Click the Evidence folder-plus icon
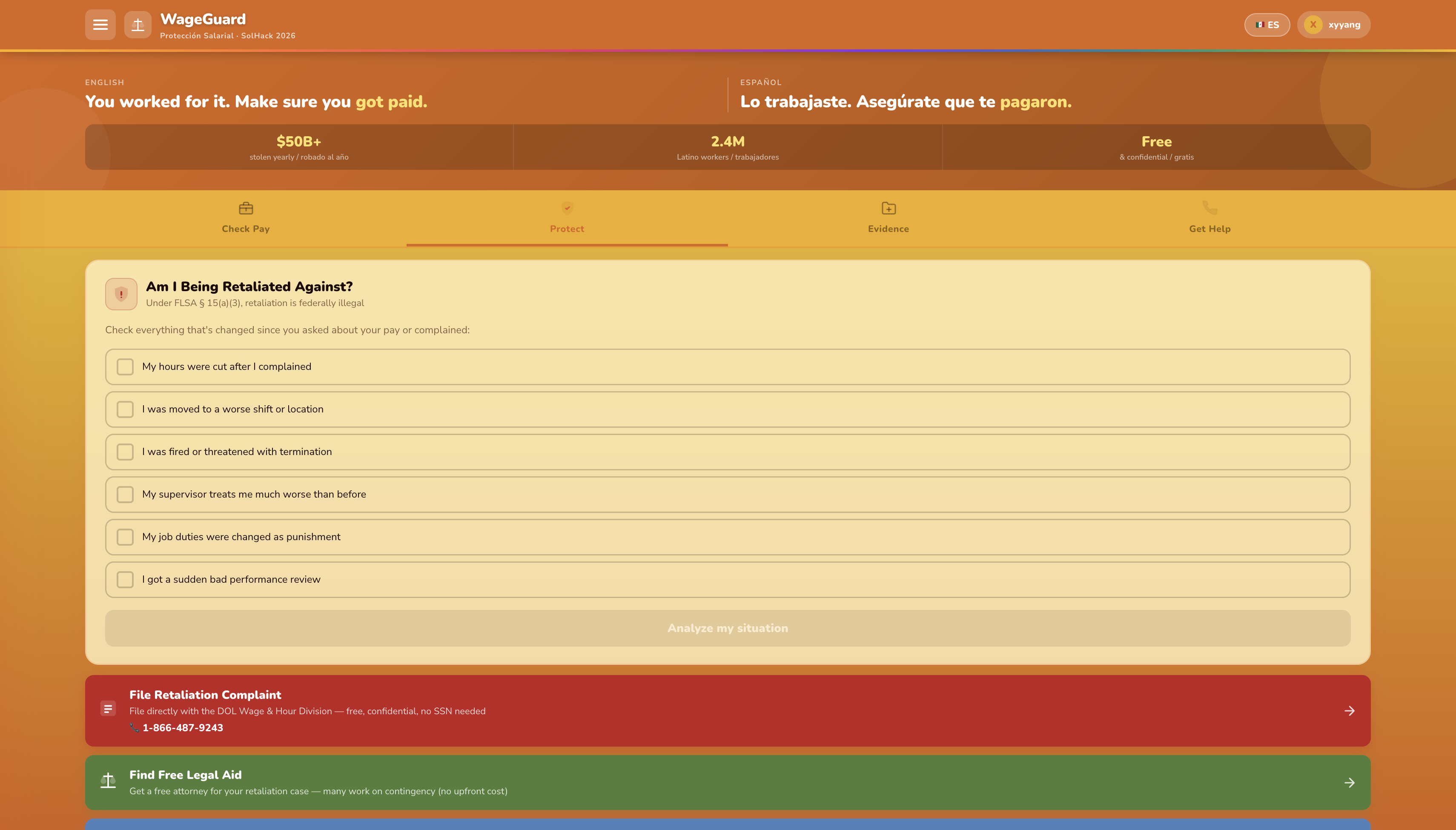 888,208
